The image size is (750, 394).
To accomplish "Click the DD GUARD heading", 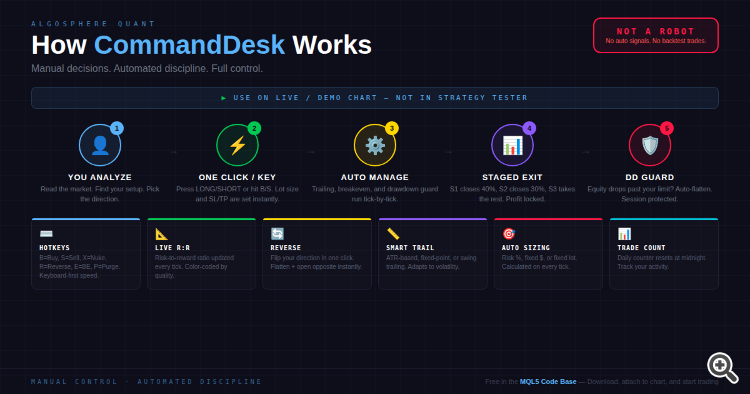I will tap(650, 177).
